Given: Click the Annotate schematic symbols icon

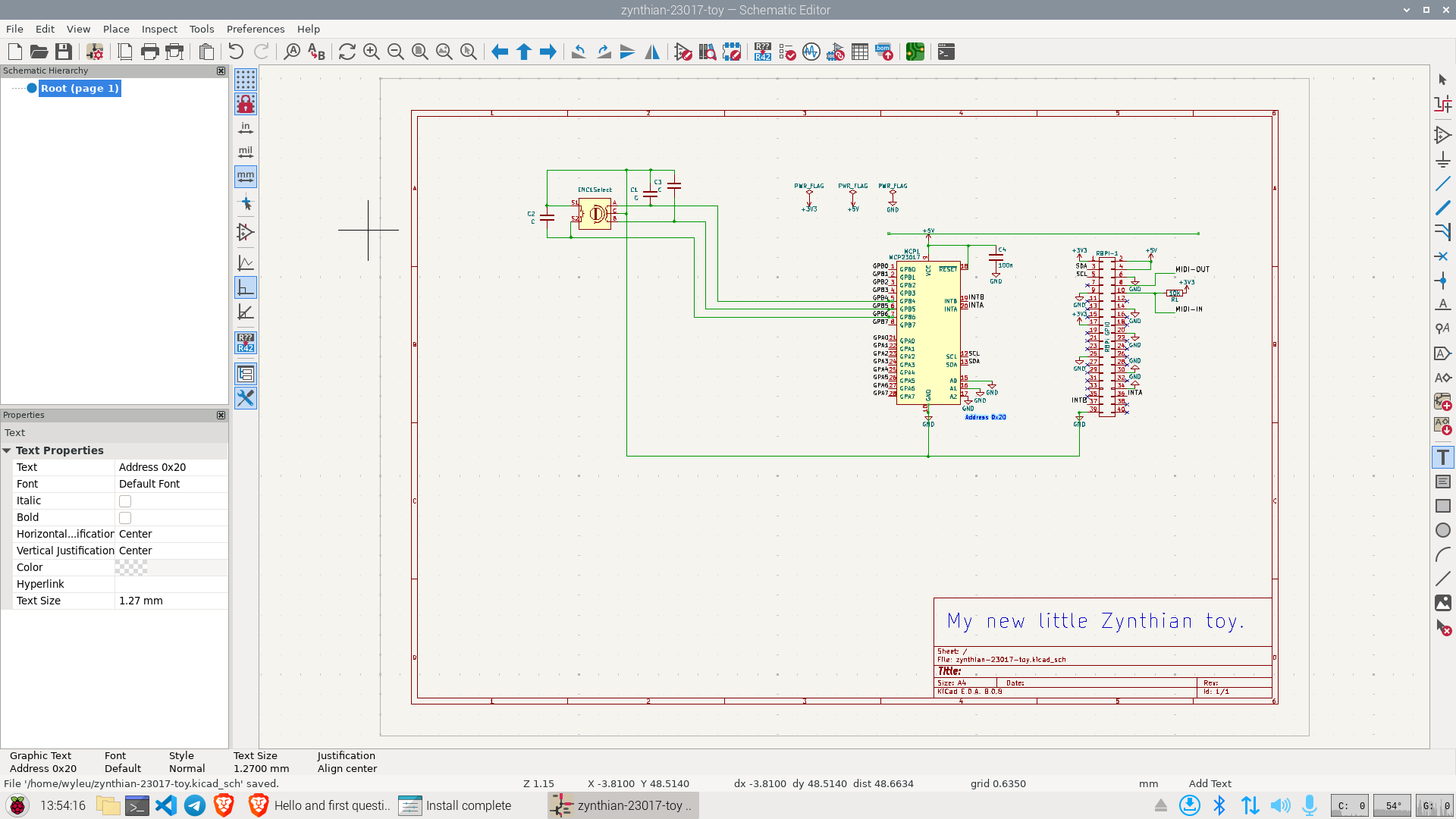Looking at the screenshot, I should coord(762,52).
